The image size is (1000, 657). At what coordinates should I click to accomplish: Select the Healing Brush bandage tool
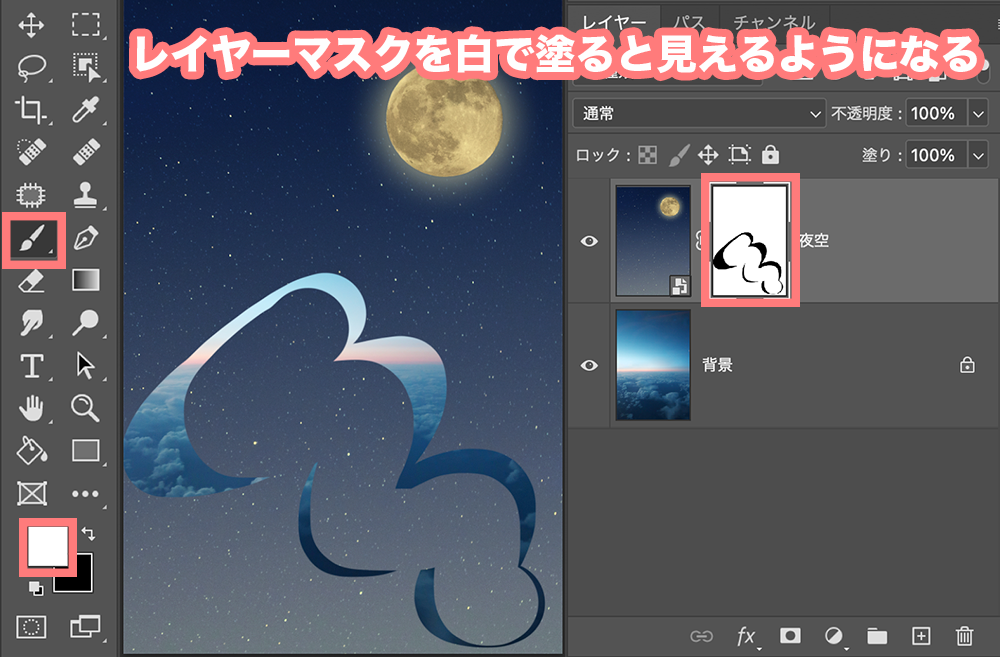point(85,152)
